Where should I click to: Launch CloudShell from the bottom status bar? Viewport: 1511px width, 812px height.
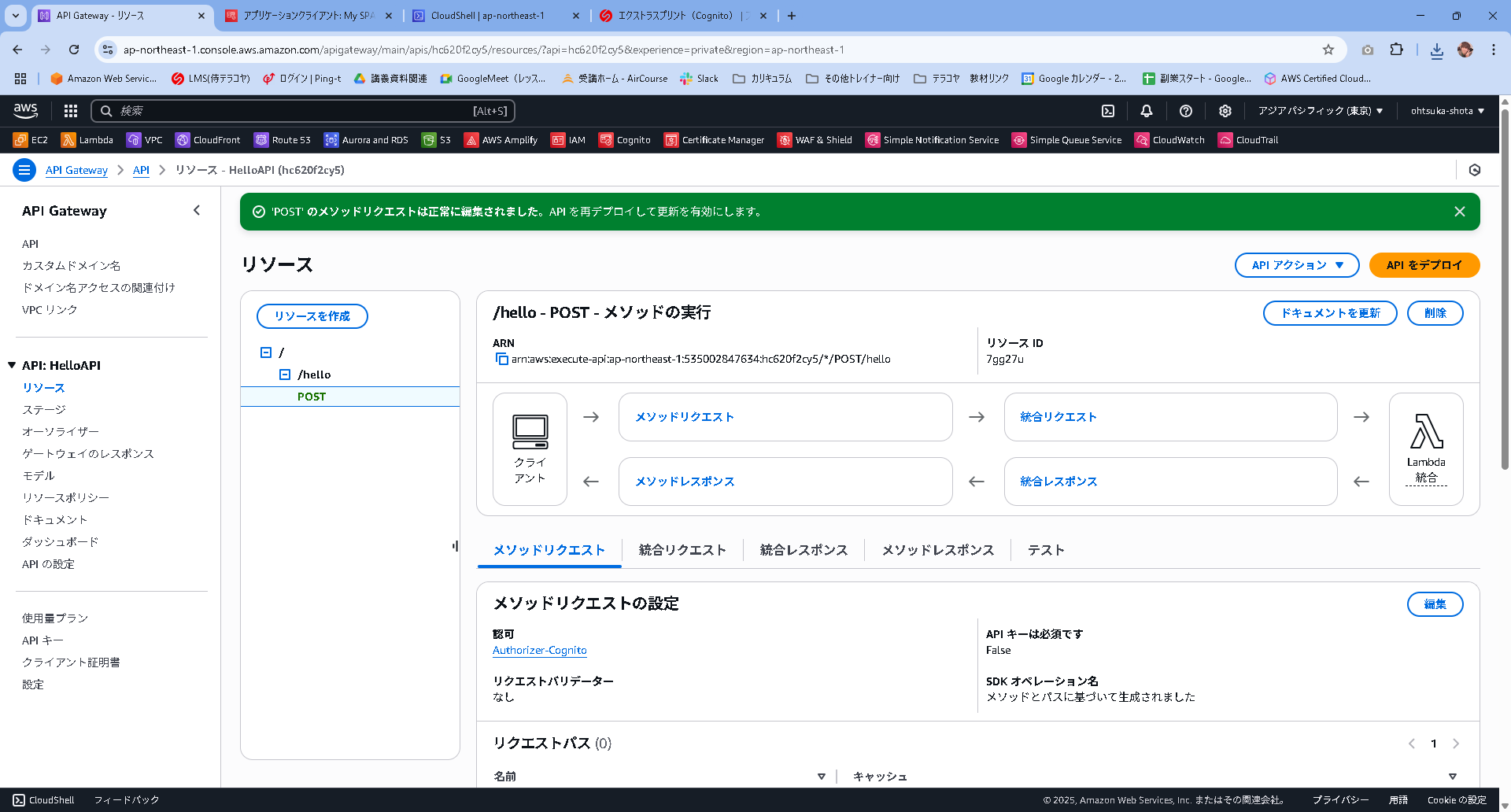tap(42, 799)
